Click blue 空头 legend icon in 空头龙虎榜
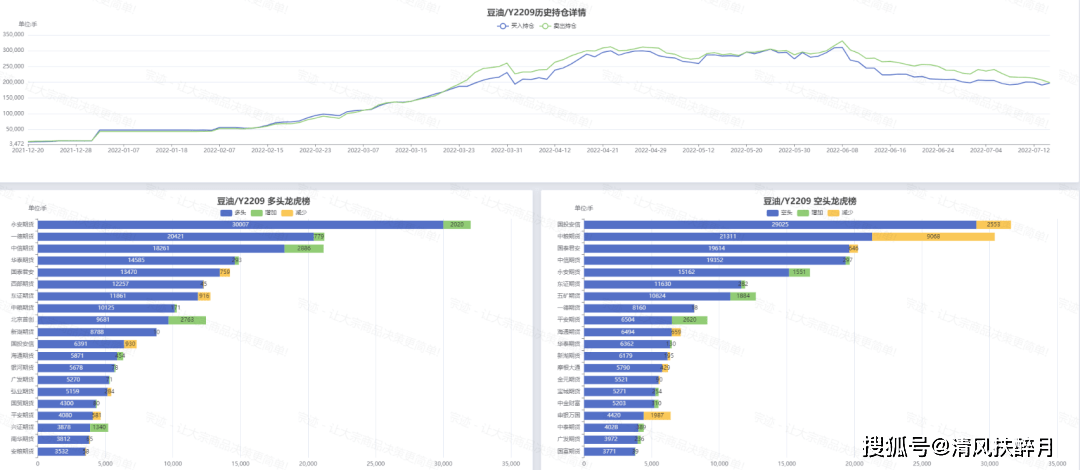This screenshot has height=470, width=1080. point(771,212)
